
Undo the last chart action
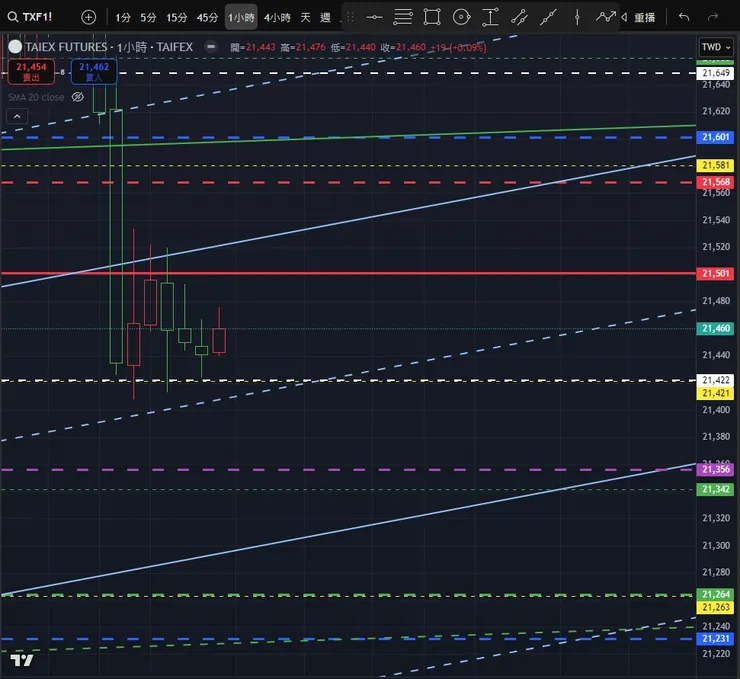[684, 17]
